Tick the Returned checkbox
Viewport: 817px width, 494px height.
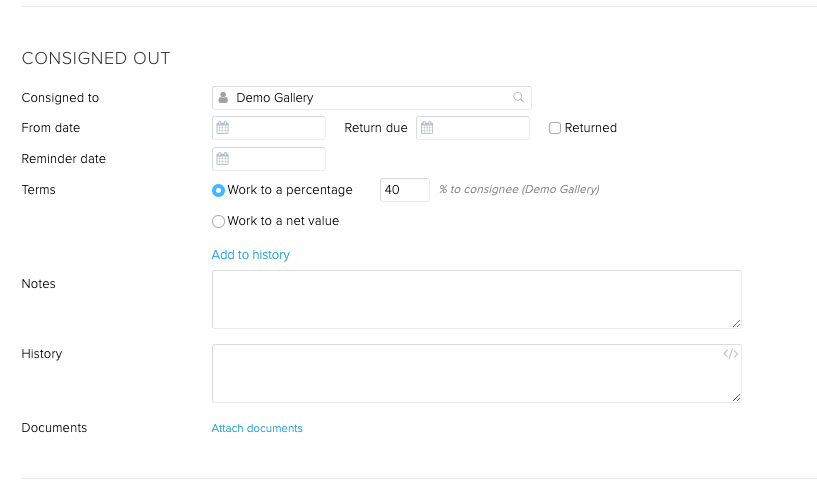[x=555, y=128]
